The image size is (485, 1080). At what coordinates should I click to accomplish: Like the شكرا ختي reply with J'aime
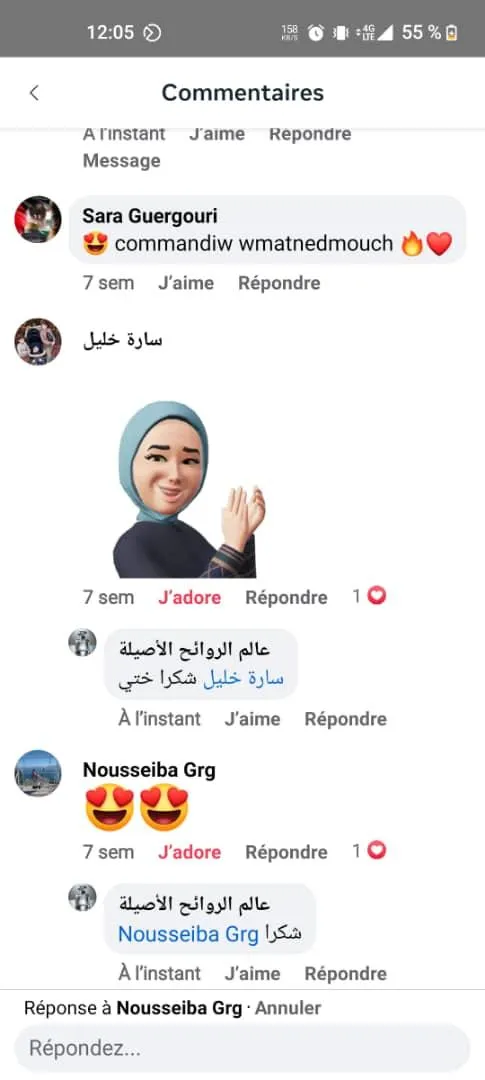click(x=252, y=719)
